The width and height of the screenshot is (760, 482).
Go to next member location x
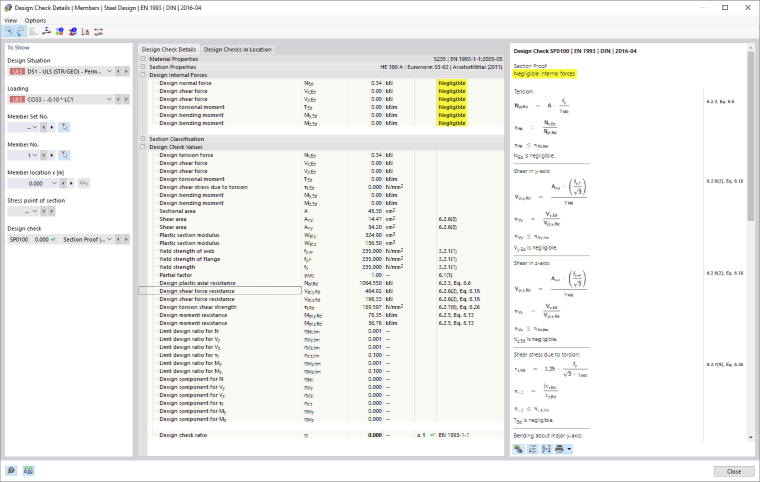[x=71, y=183]
